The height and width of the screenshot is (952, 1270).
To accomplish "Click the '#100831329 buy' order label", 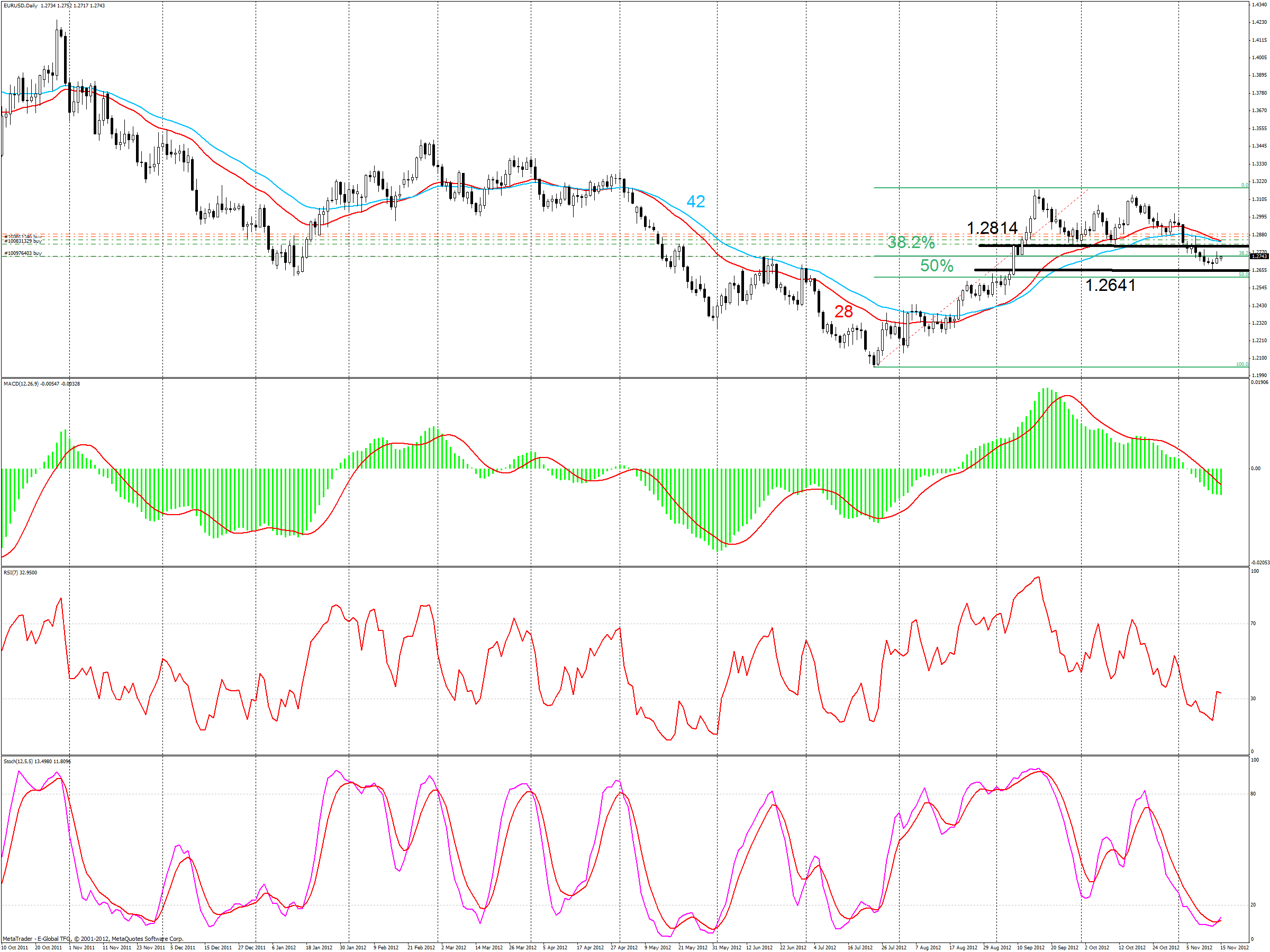I will tap(23, 241).
